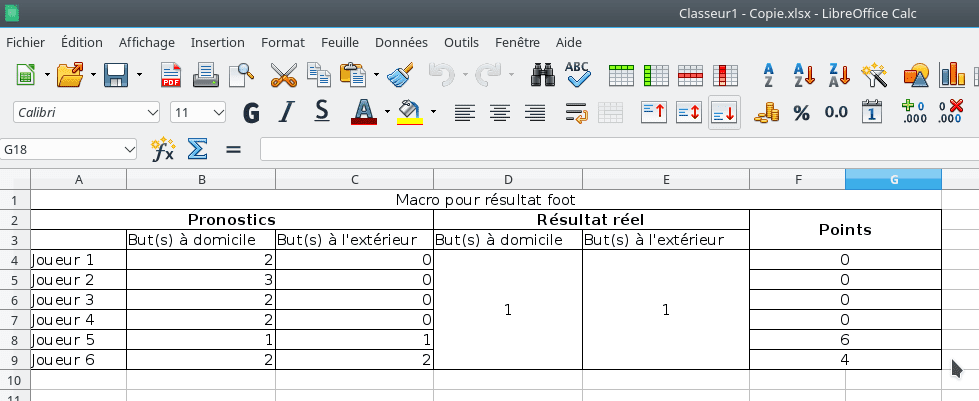Open the Feuille menu

pos(340,42)
